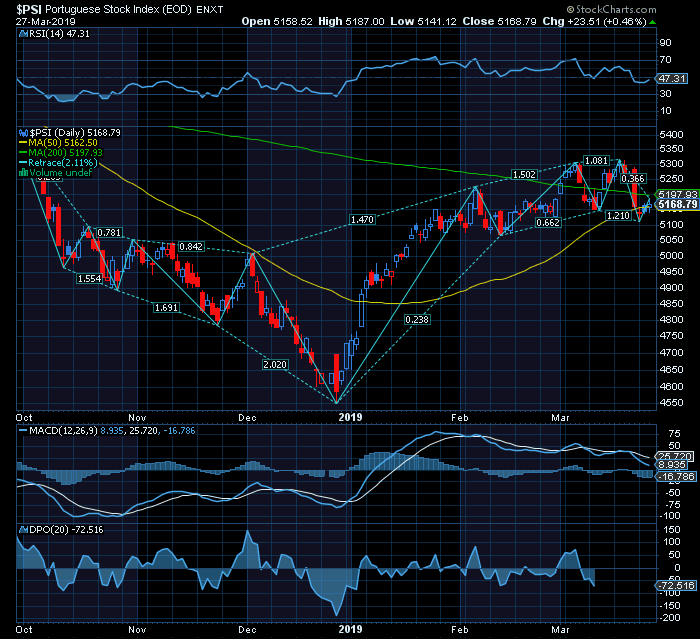Click the $PSI ticker symbol in header

30,7
